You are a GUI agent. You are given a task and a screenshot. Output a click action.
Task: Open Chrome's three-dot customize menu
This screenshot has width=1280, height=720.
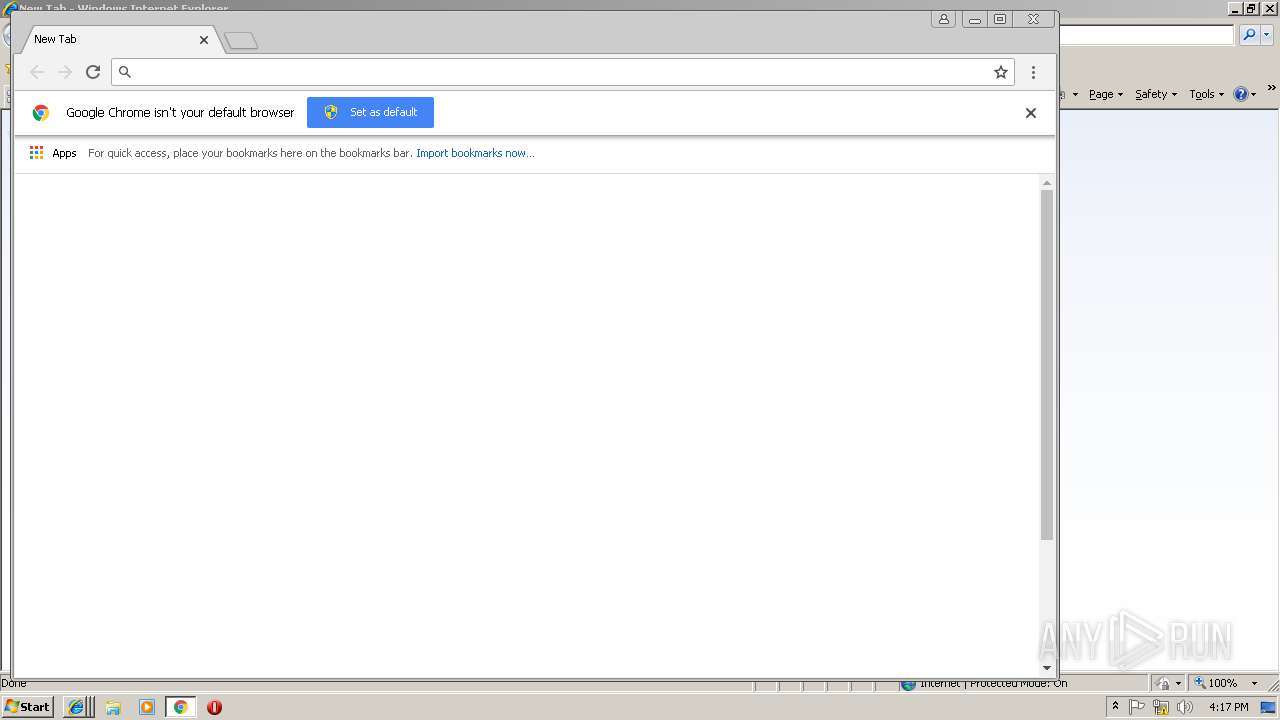pos(1033,72)
